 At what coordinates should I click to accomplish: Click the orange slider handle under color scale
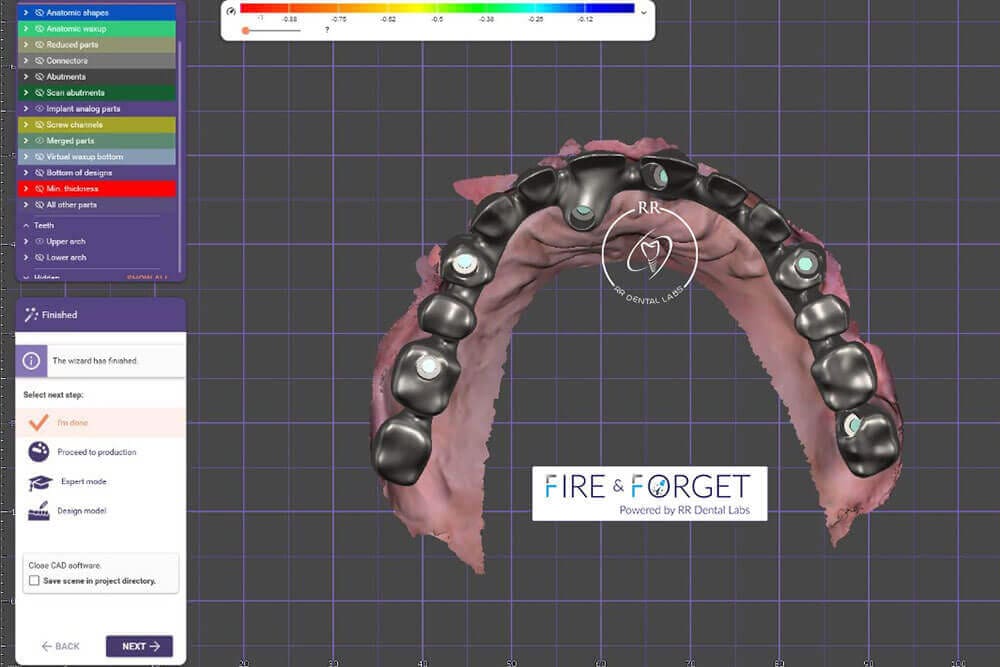pyautogui.click(x=246, y=30)
